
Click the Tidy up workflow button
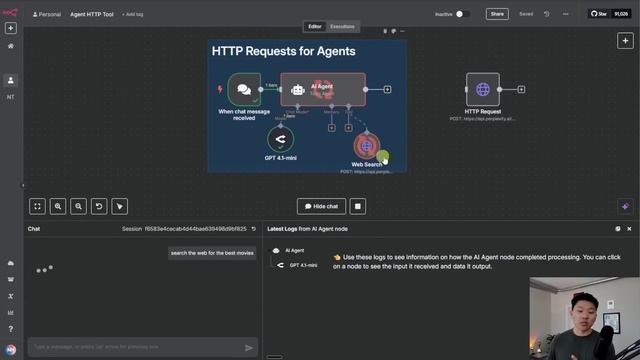(x=120, y=207)
